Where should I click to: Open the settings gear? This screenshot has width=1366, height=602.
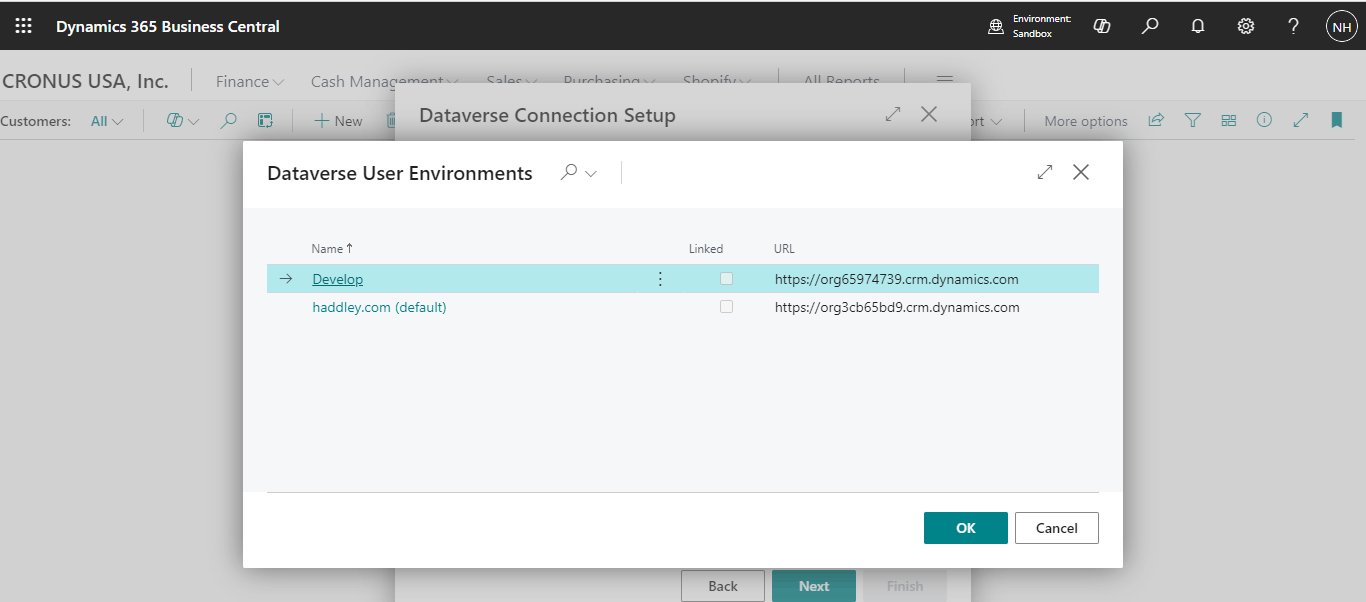coord(1246,27)
